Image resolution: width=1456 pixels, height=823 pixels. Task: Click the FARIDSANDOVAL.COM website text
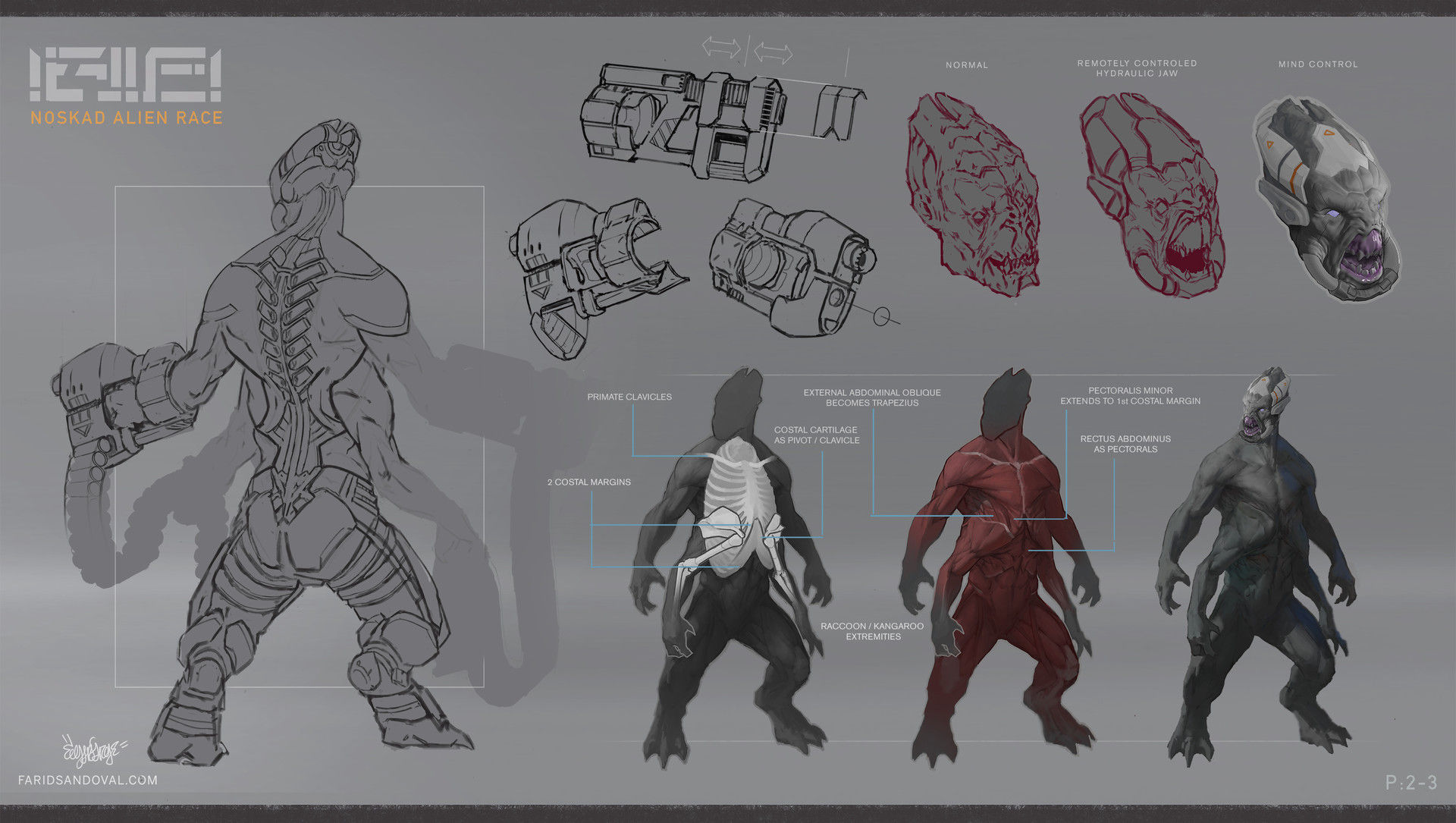click(x=88, y=780)
